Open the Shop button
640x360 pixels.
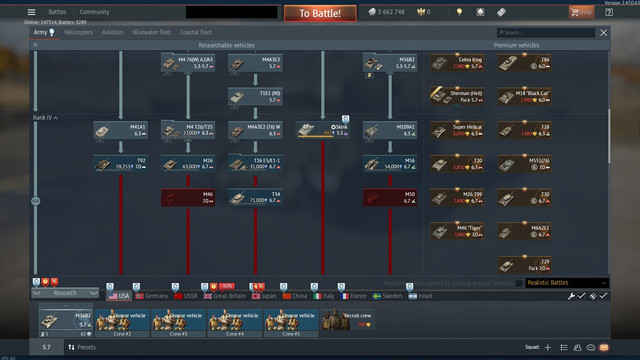pos(581,12)
